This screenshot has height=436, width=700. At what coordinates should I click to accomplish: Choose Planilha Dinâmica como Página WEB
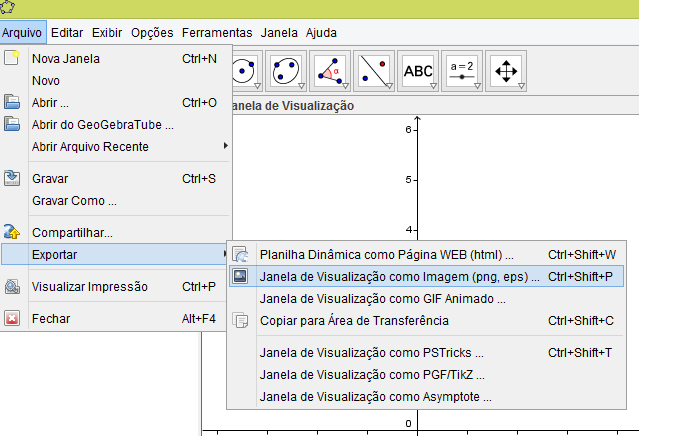(386, 254)
